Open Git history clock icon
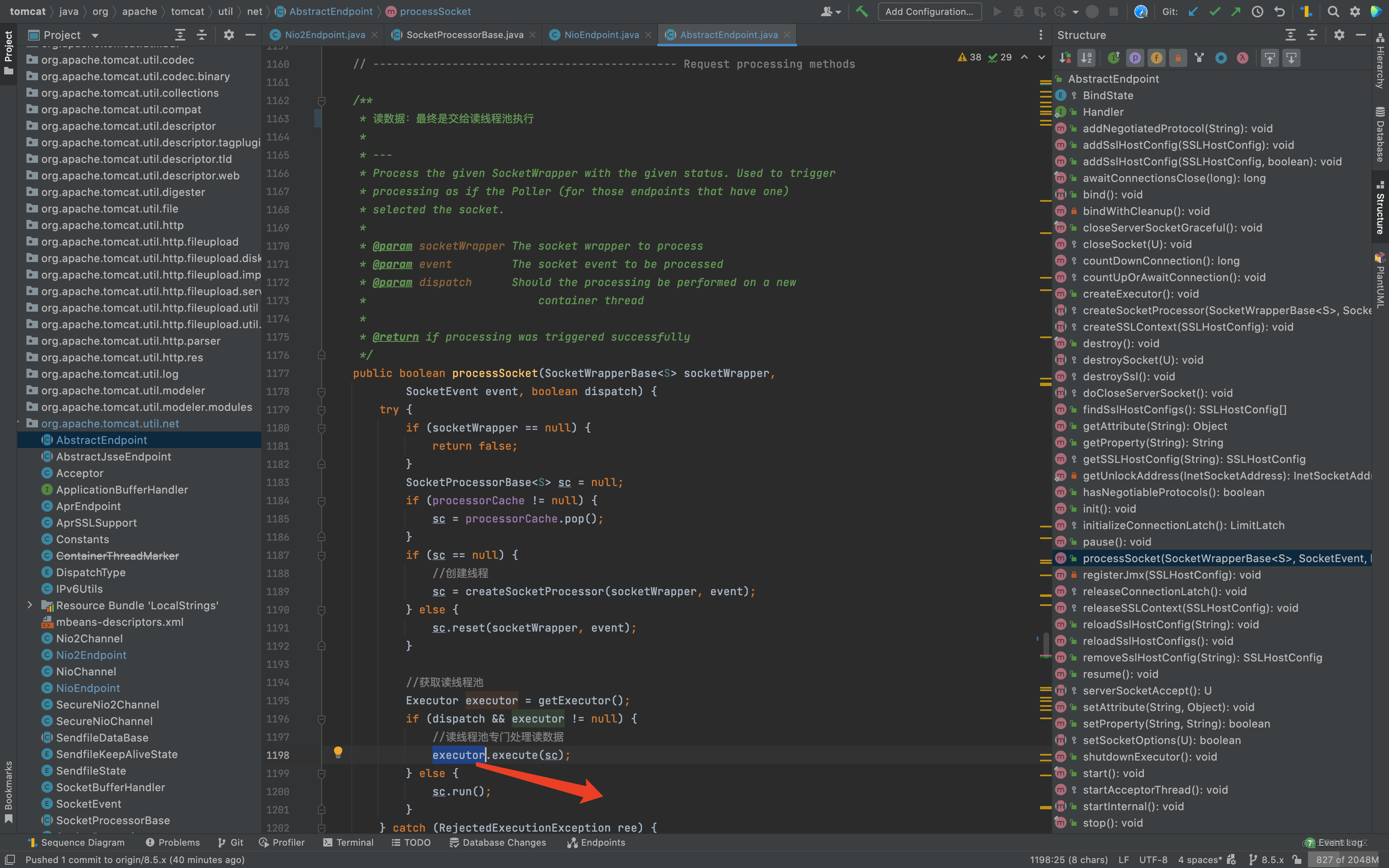1389x868 pixels. [1257, 12]
